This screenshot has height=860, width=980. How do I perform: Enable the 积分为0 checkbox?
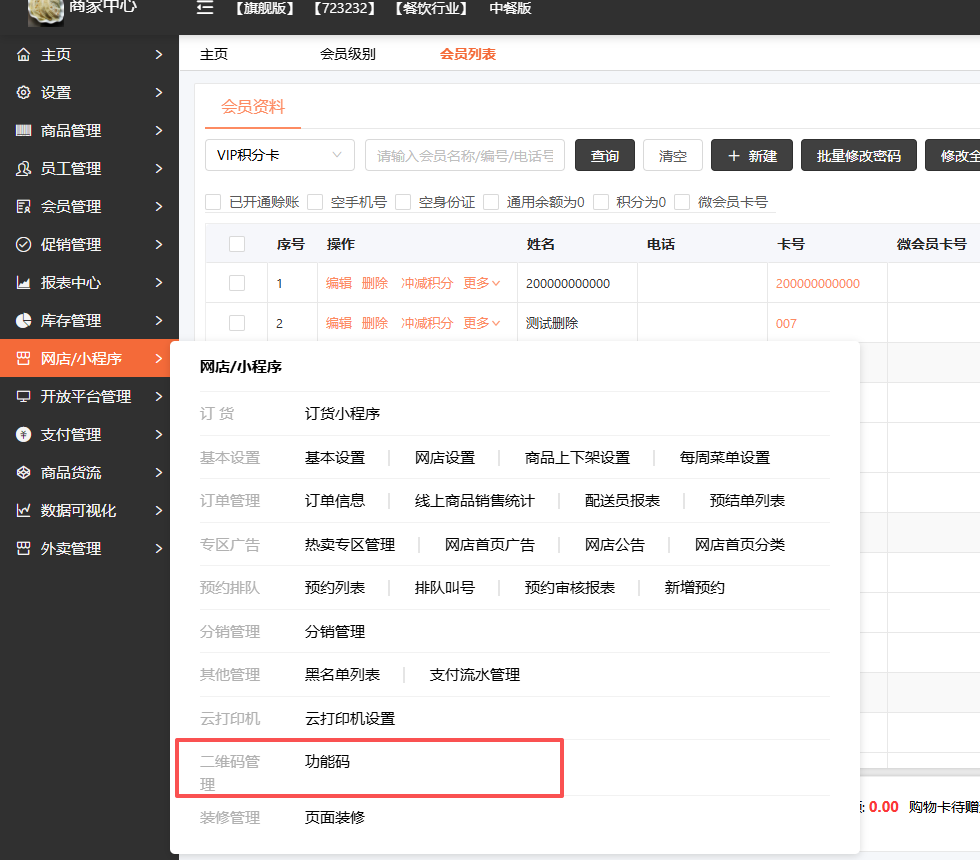click(601, 202)
